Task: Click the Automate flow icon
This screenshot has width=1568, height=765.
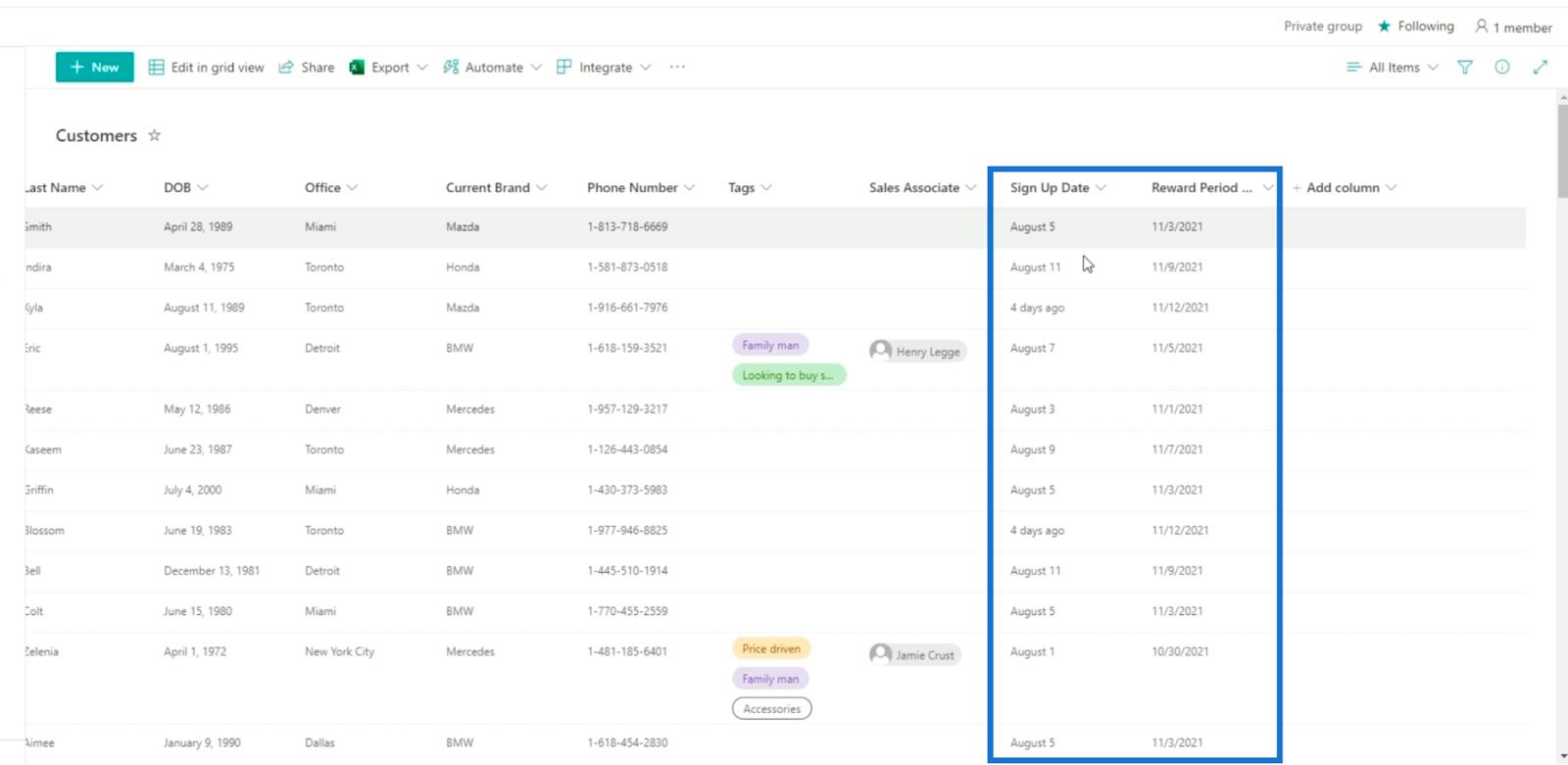Action: click(x=451, y=68)
